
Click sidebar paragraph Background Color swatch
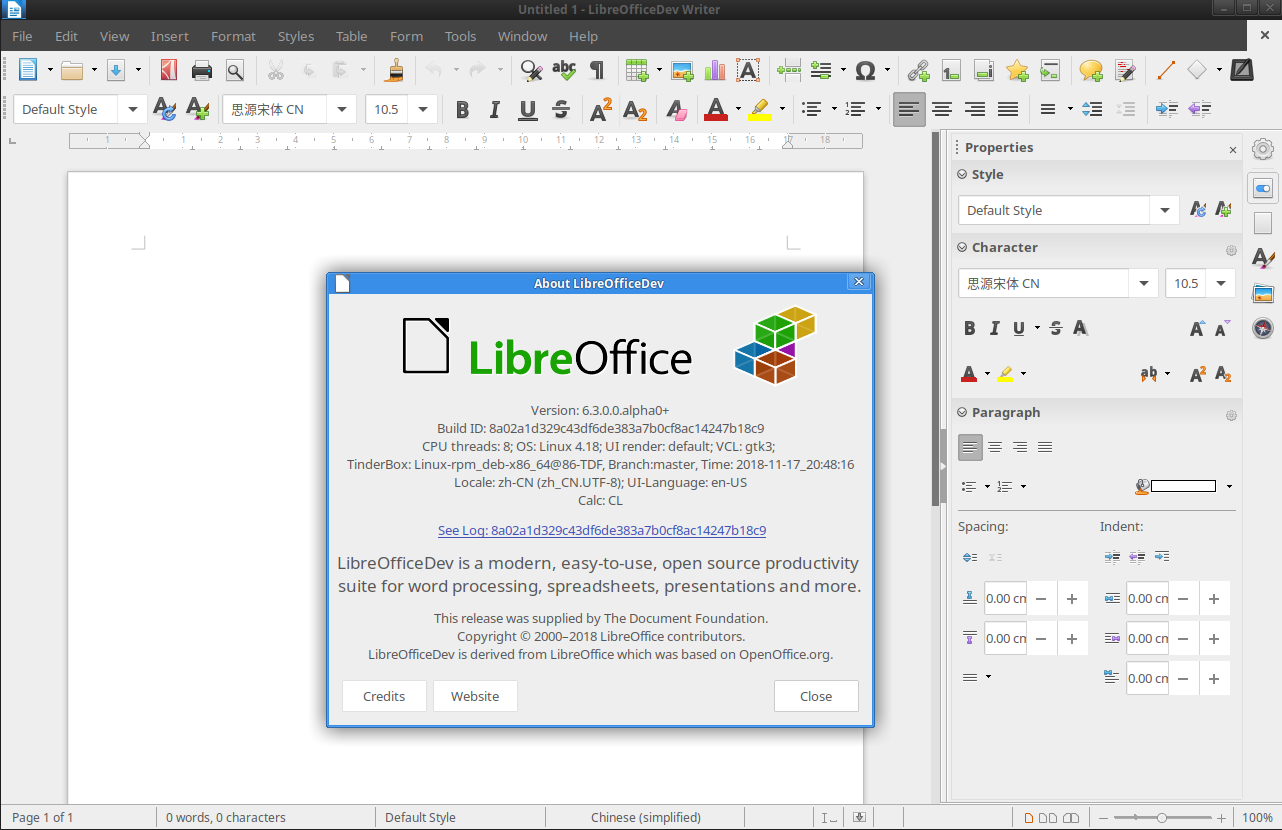(x=1182, y=486)
